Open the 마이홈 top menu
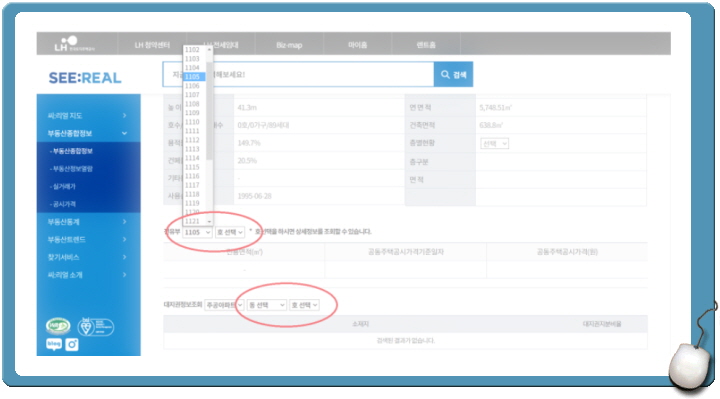The image size is (720, 399). click(357, 45)
